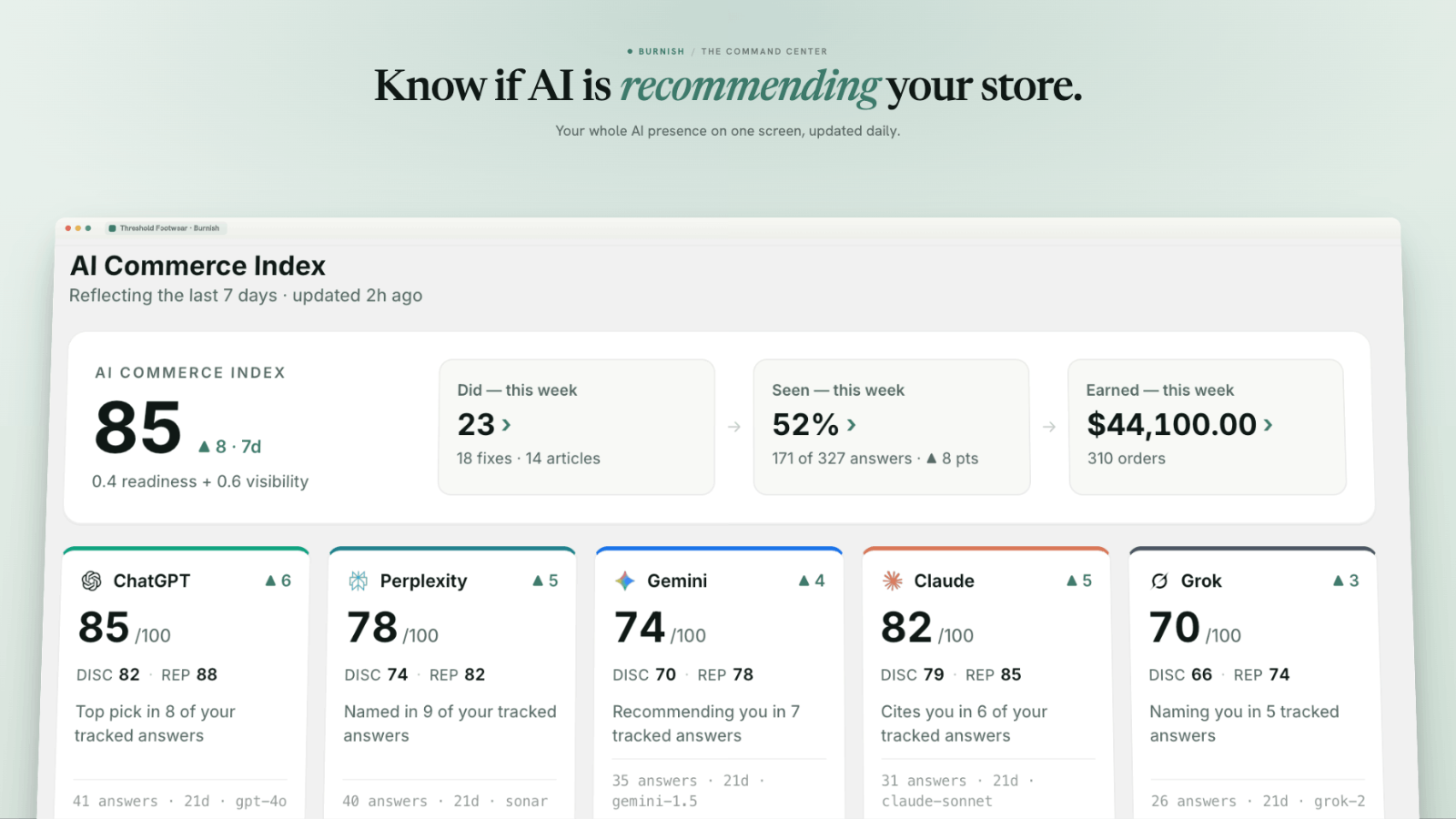Click the 'AI Commerce Index' page heading

click(197, 266)
